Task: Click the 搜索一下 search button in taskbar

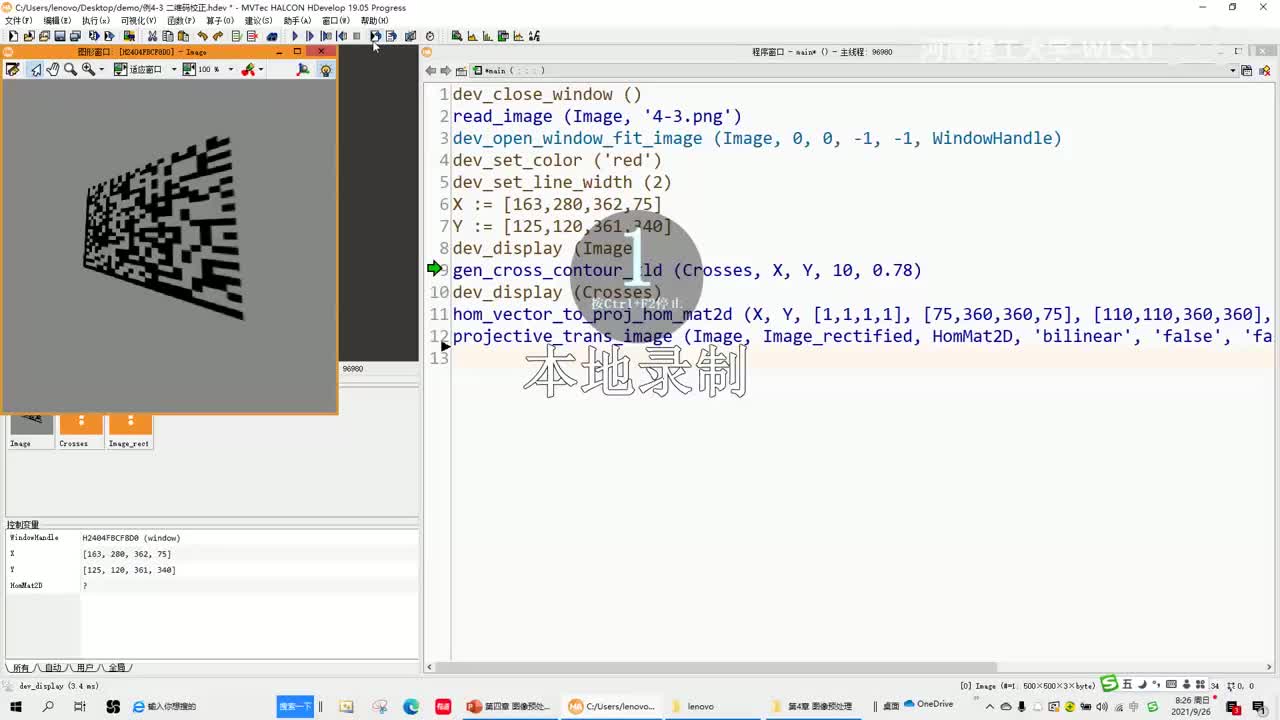Action: pyautogui.click(x=295, y=706)
